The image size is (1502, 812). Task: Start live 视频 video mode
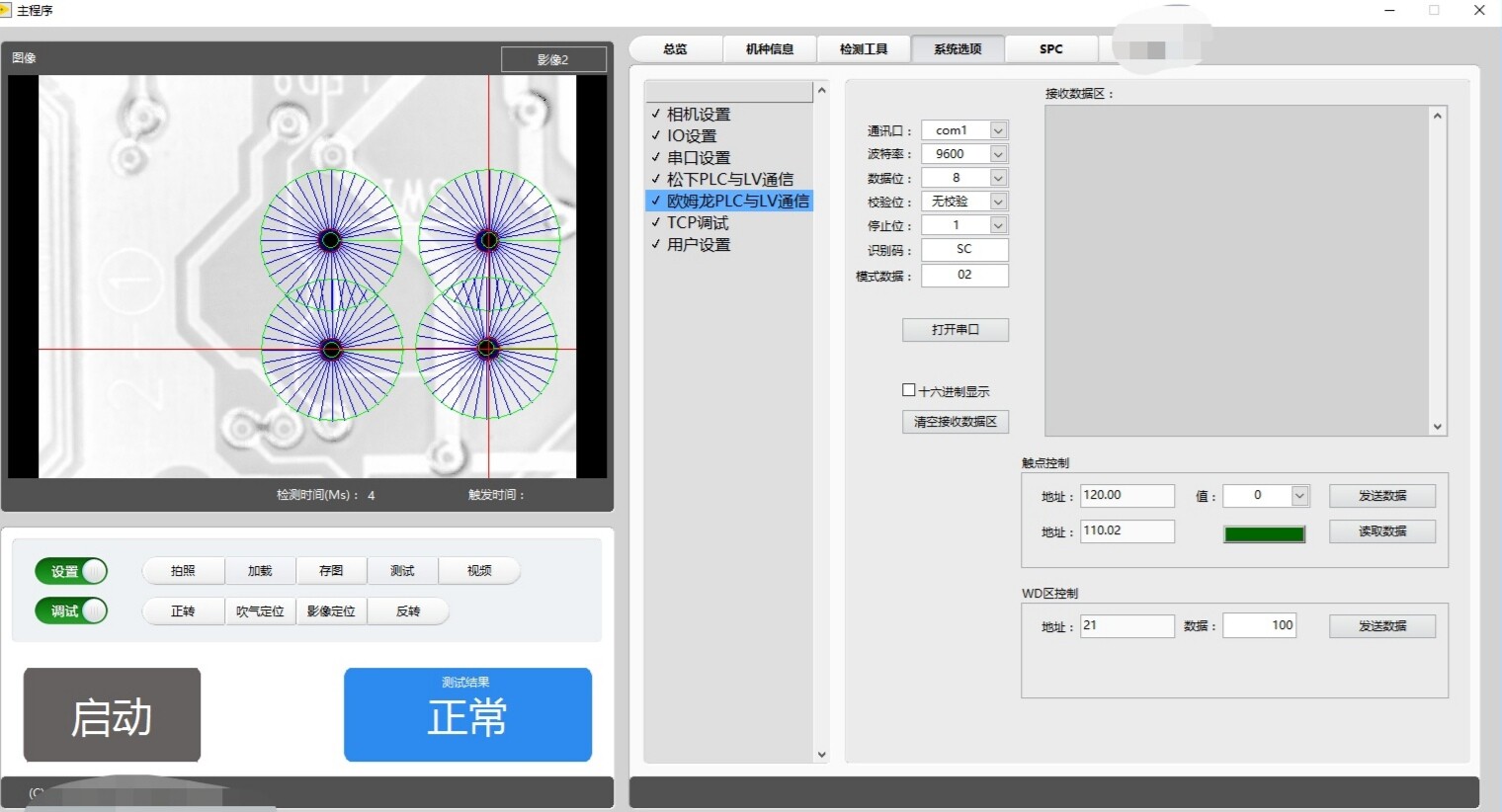coord(478,570)
